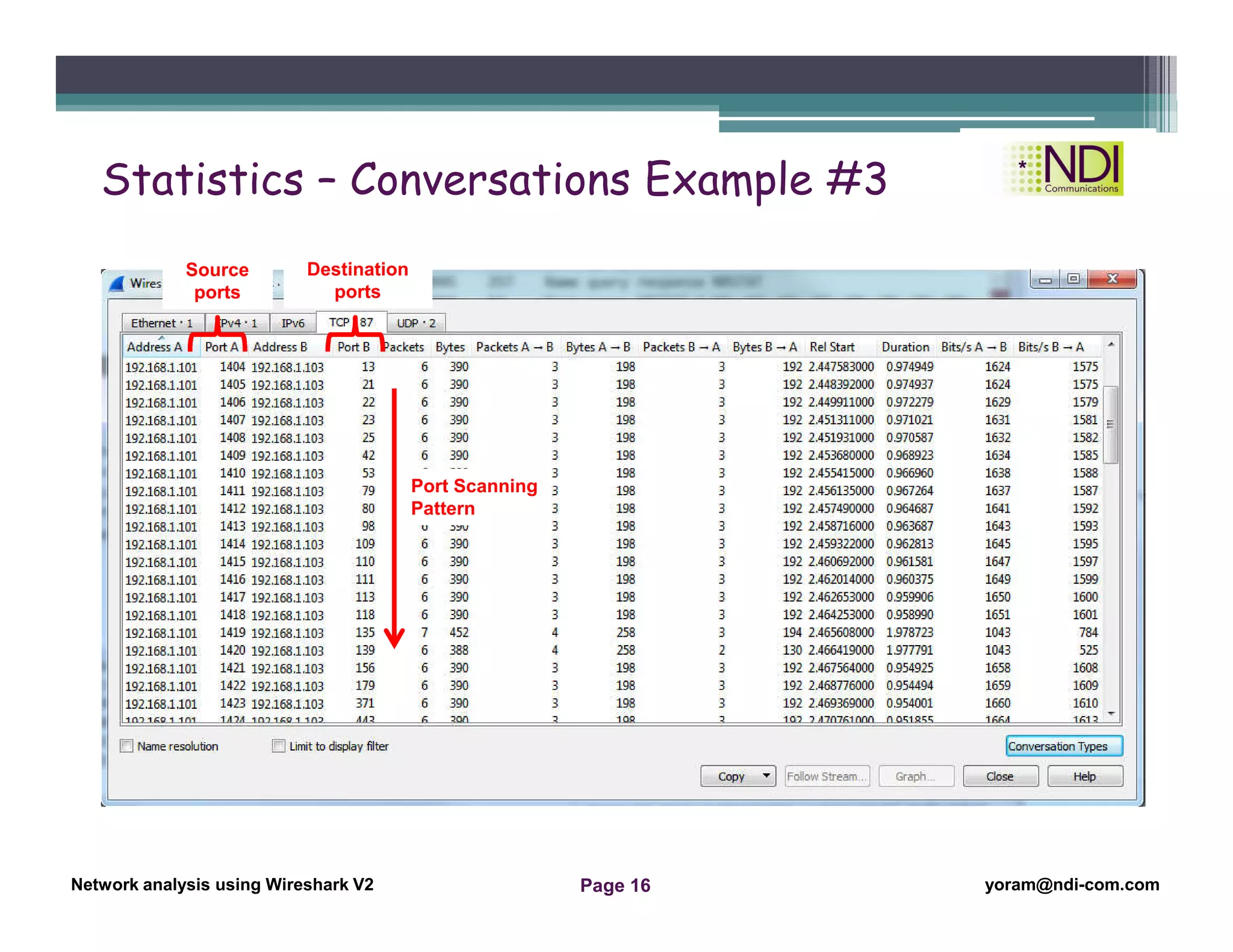This screenshot has width=1233, height=952.
Task: Open Help for conversations dialog
Action: [1085, 776]
